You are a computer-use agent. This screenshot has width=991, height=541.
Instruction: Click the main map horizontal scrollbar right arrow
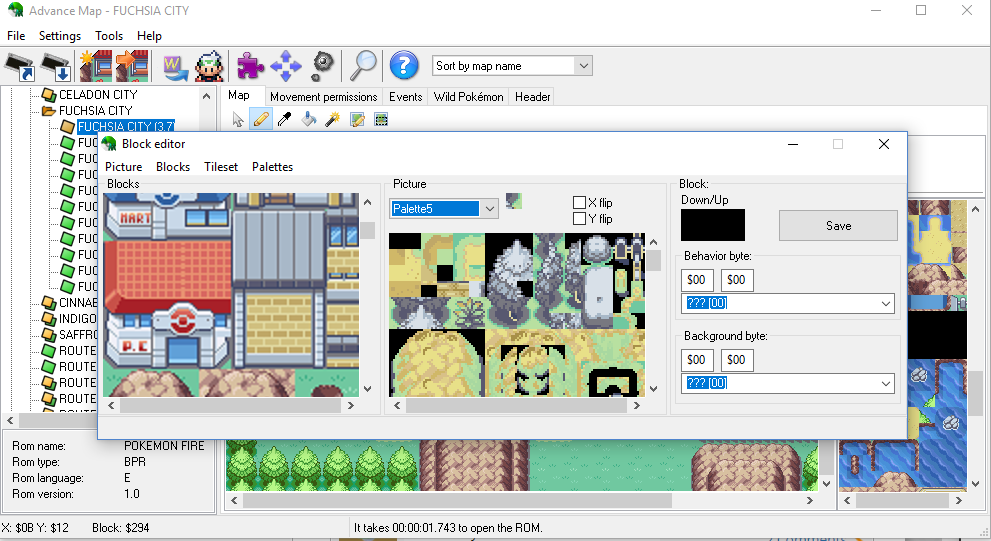tap(810, 501)
